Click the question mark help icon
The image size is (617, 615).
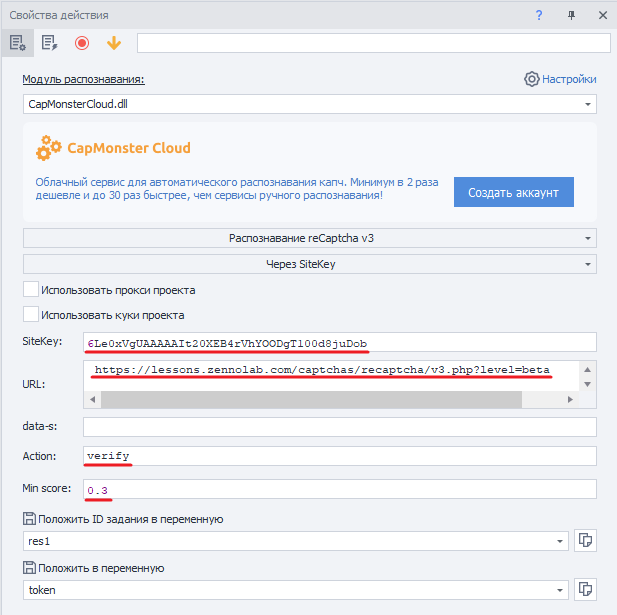(539, 15)
